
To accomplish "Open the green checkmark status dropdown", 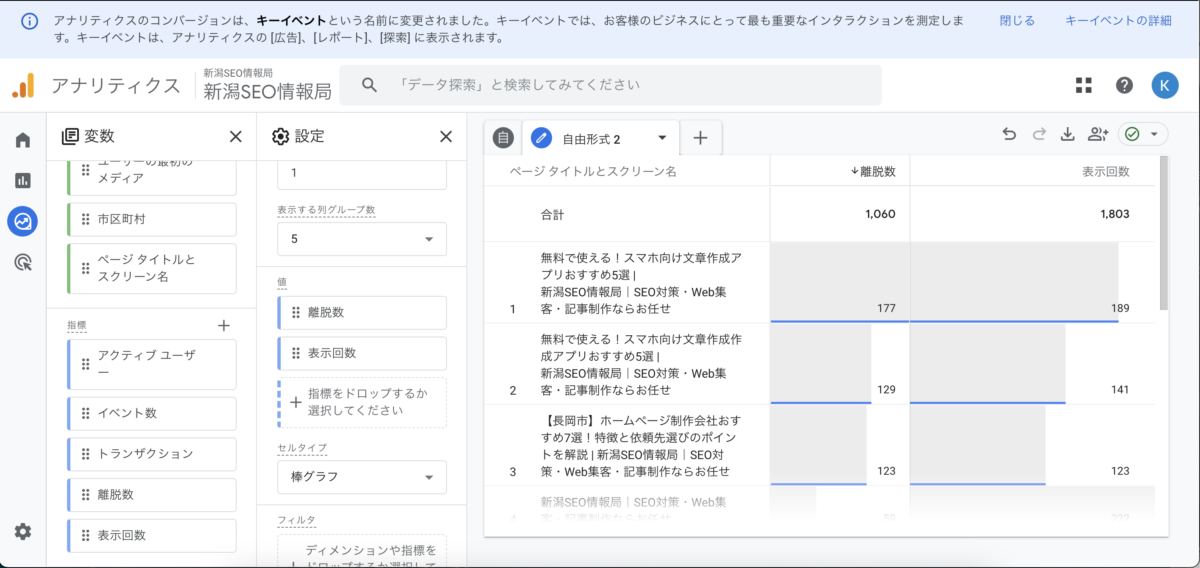I will (x=1143, y=135).
